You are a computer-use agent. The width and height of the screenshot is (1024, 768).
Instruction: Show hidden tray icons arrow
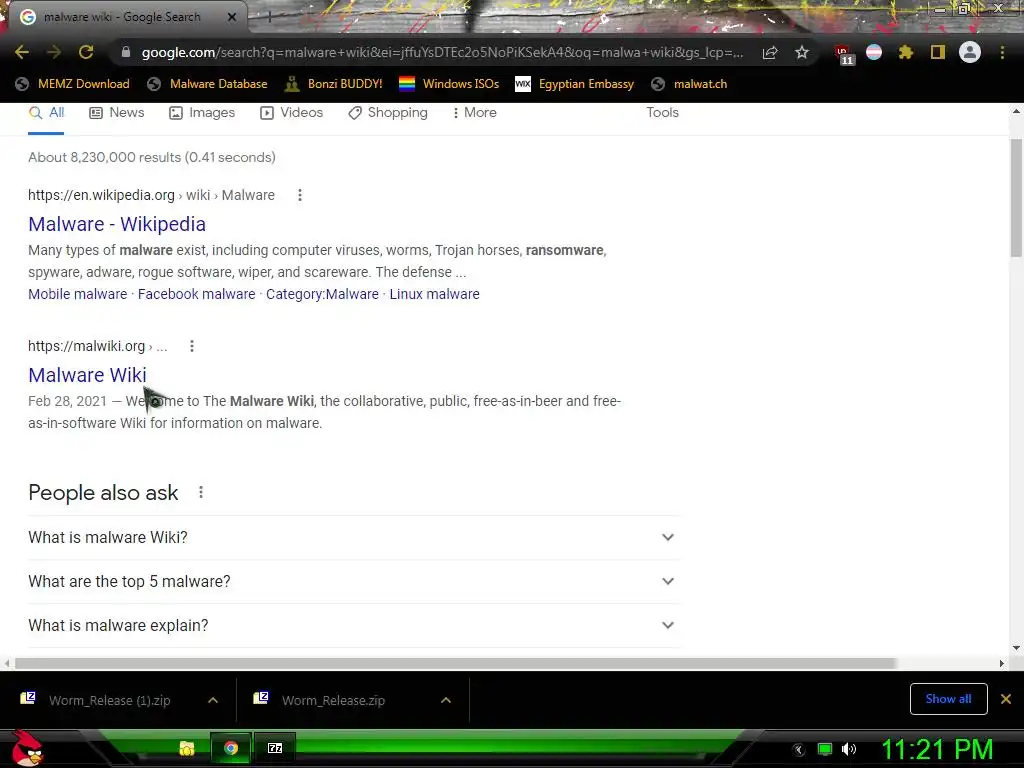tap(799, 750)
